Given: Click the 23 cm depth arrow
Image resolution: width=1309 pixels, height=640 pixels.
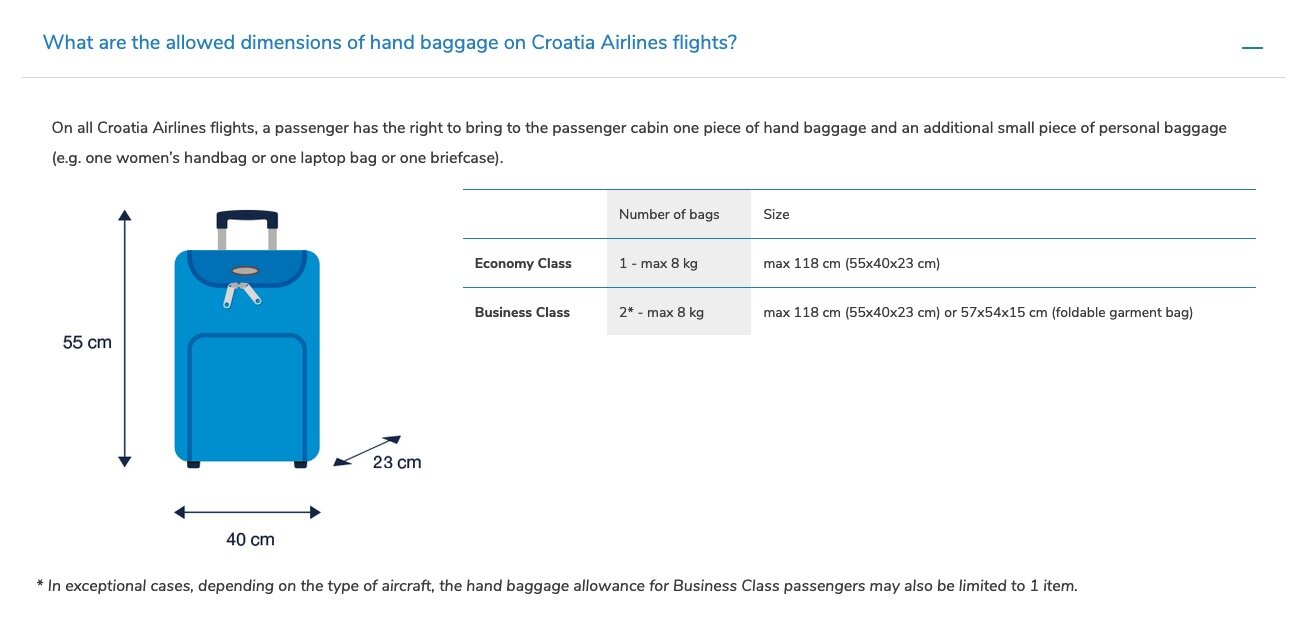Looking at the screenshot, I should [x=365, y=450].
